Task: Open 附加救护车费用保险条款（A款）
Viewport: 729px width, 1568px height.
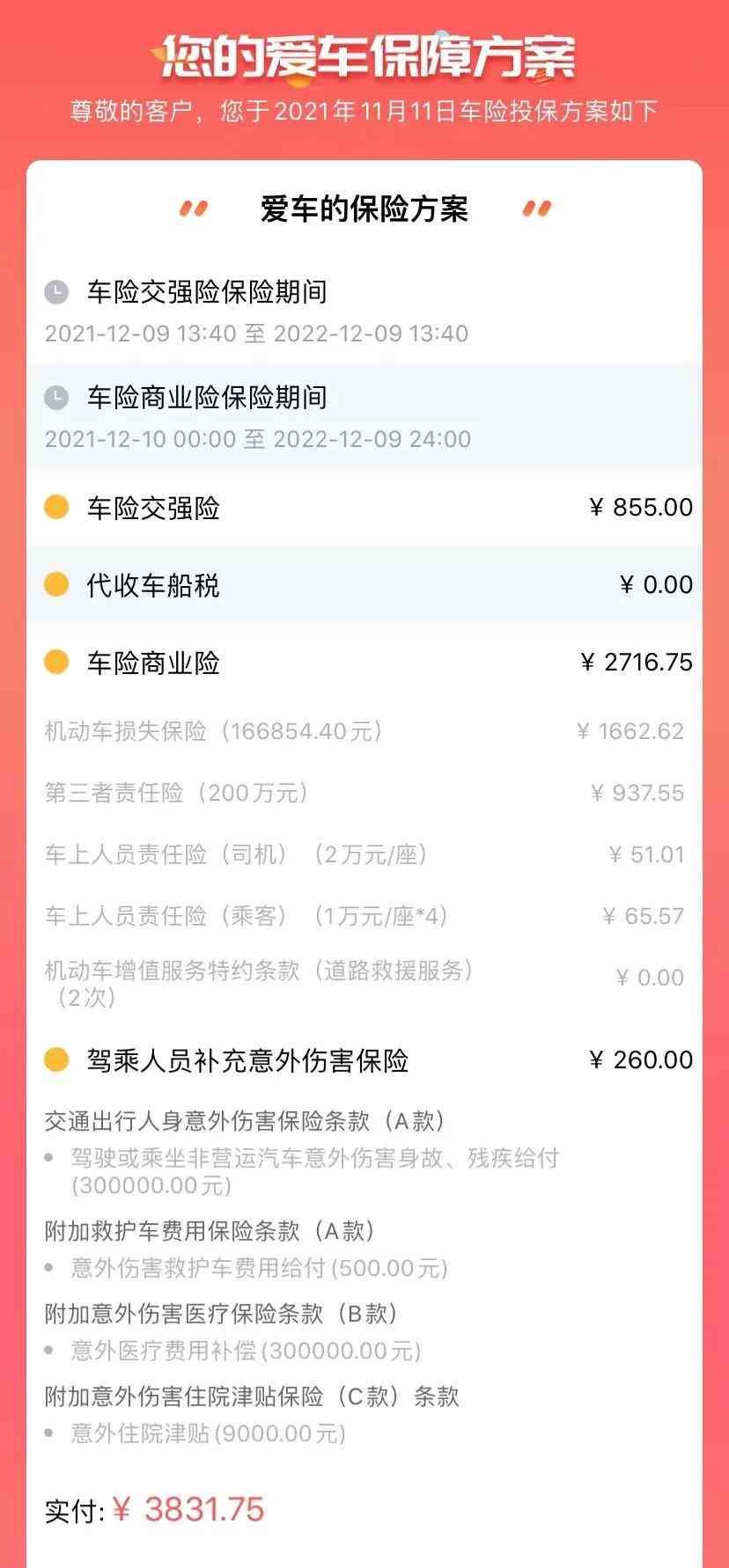Action: (210, 1230)
